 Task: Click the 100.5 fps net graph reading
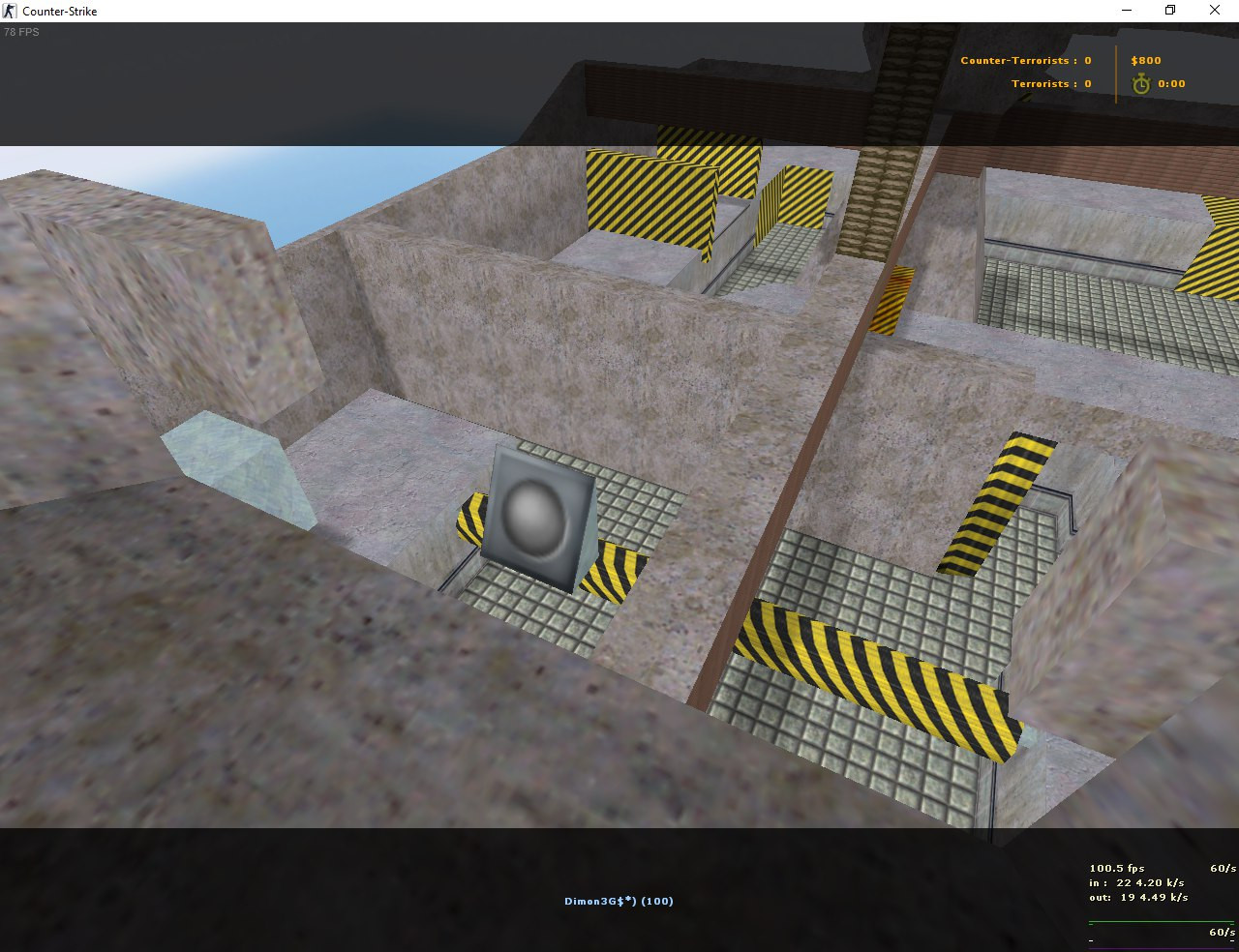click(x=1116, y=868)
